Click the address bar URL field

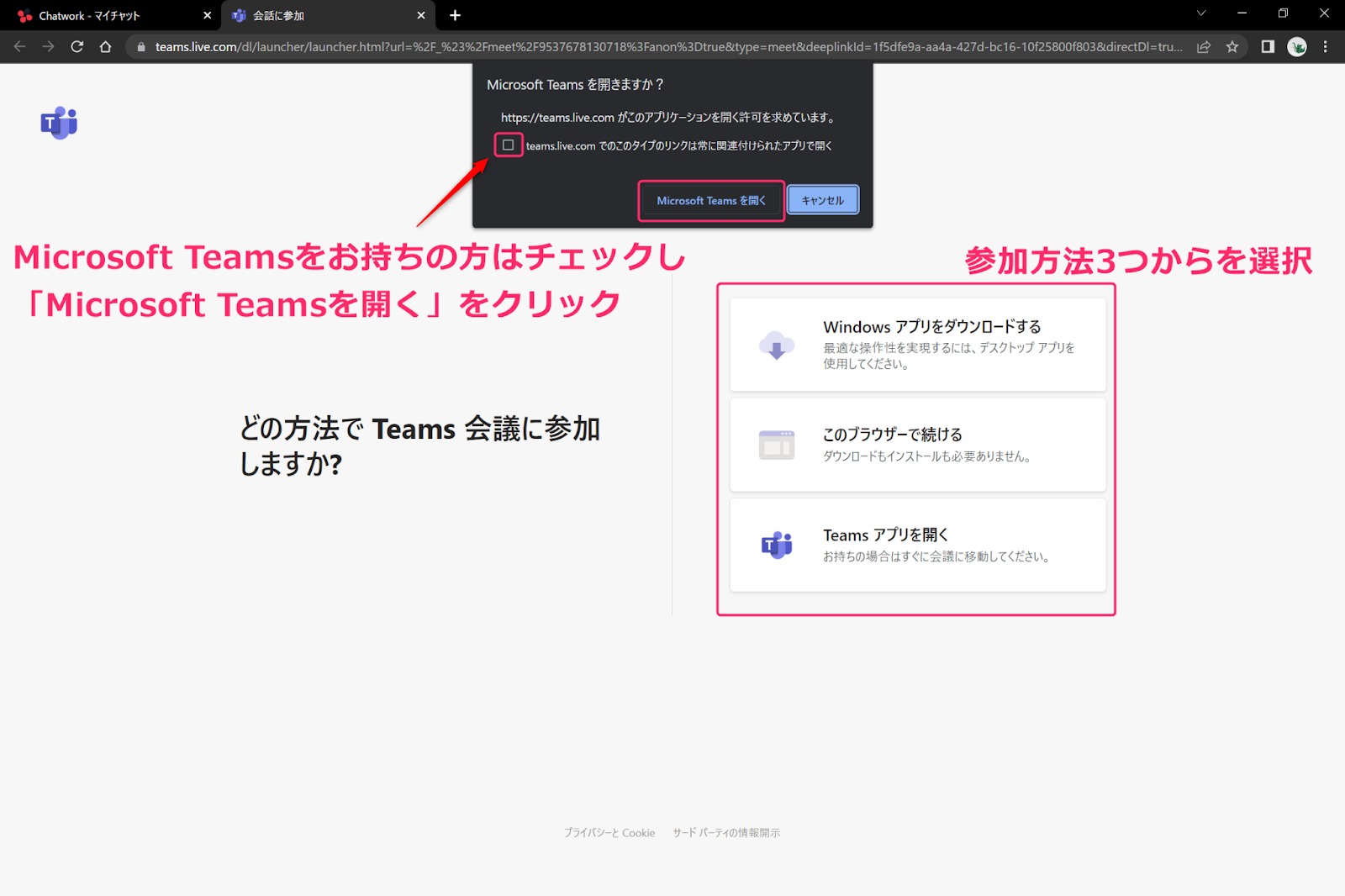(x=668, y=47)
